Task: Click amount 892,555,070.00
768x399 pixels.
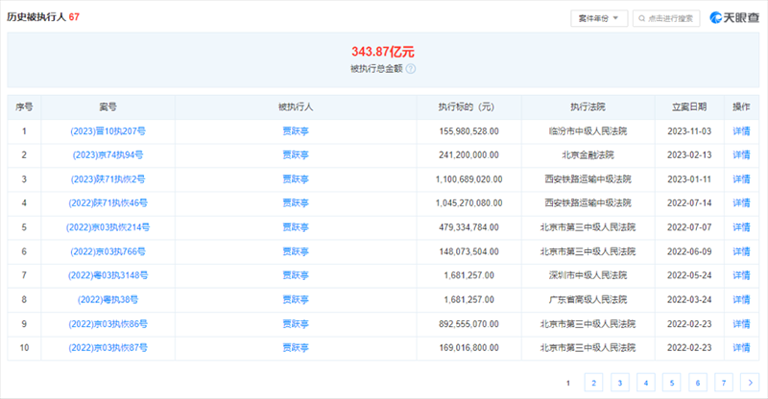Action: [x=469, y=324]
